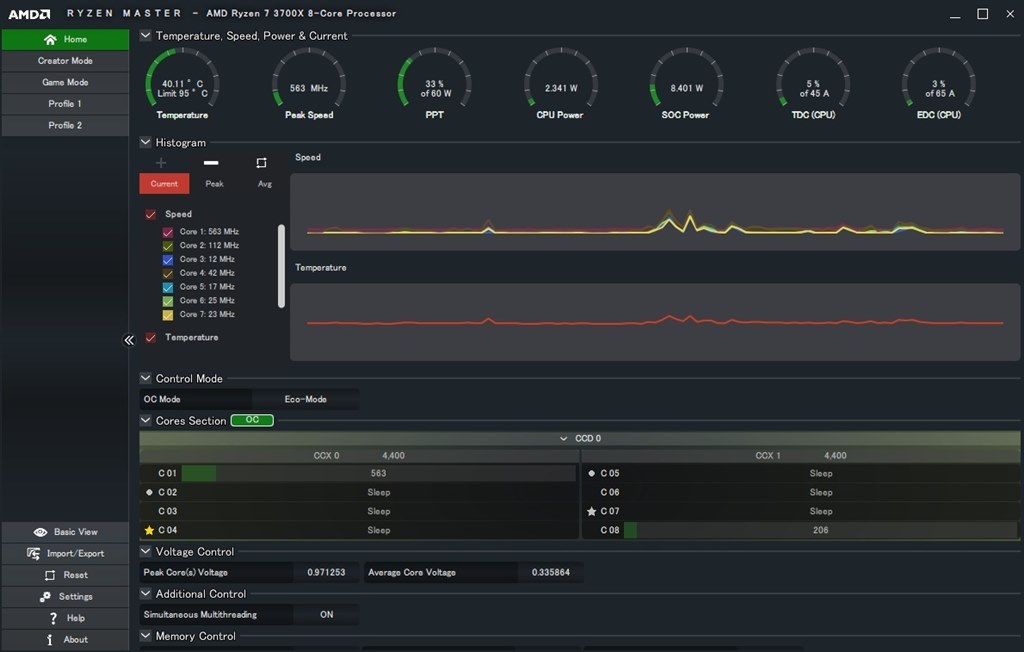The width and height of the screenshot is (1024, 652).
Task: Switch to Basic View
Action: [65, 532]
